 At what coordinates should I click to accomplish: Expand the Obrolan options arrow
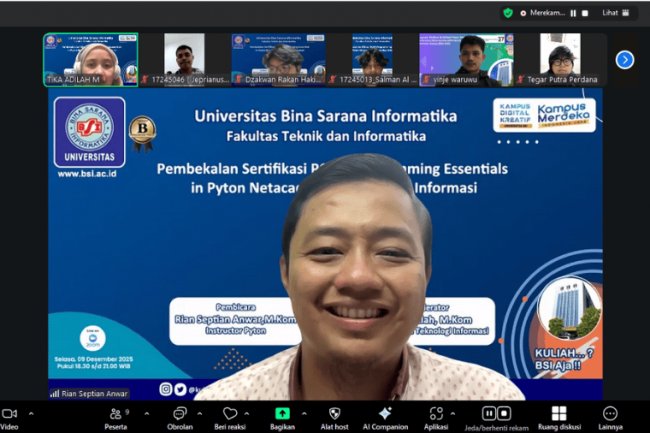coord(199,414)
